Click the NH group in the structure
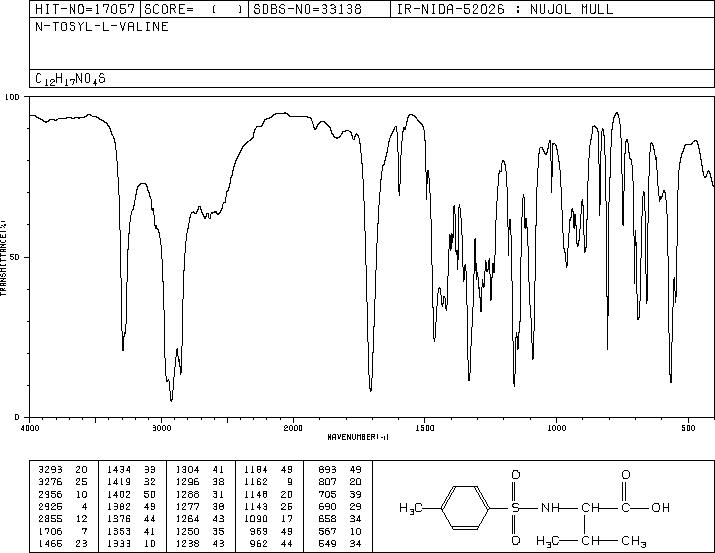The width and height of the screenshot is (715, 553). (x=550, y=507)
